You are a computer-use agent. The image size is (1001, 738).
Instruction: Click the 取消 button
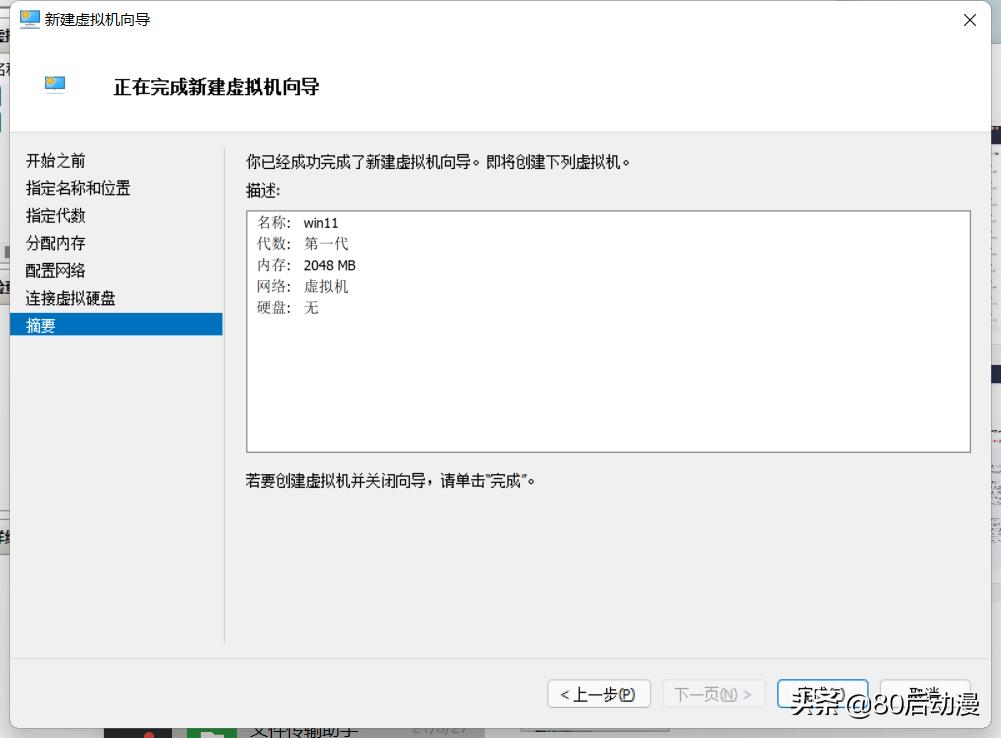click(x=925, y=691)
